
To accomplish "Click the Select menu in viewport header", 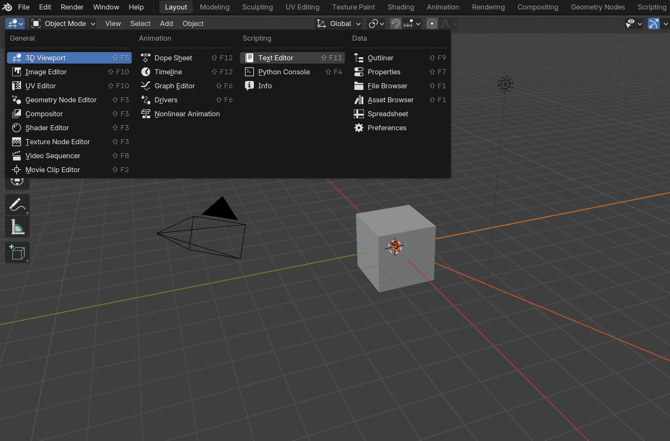I will coord(140,23).
